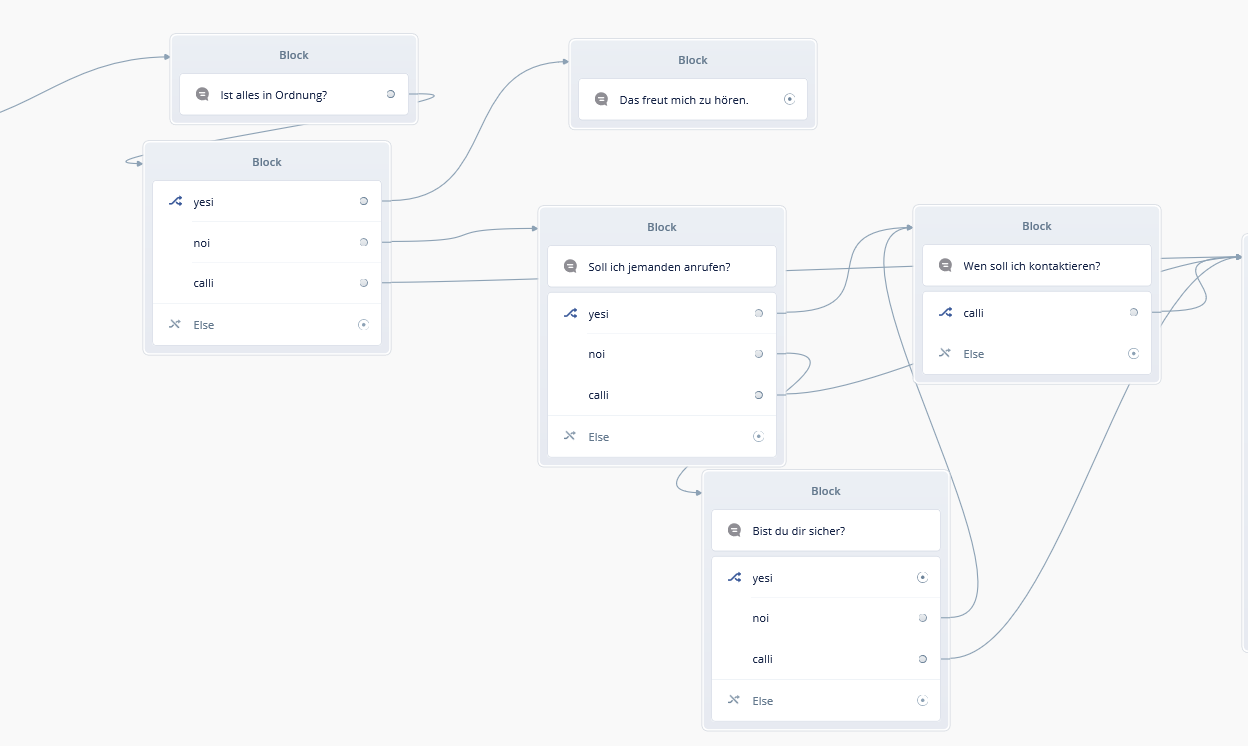Click the intent icon beside yesi under 'Bist du dir sicher?'
The width and height of the screenshot is (1248, 746).
(x=735, y=578)
